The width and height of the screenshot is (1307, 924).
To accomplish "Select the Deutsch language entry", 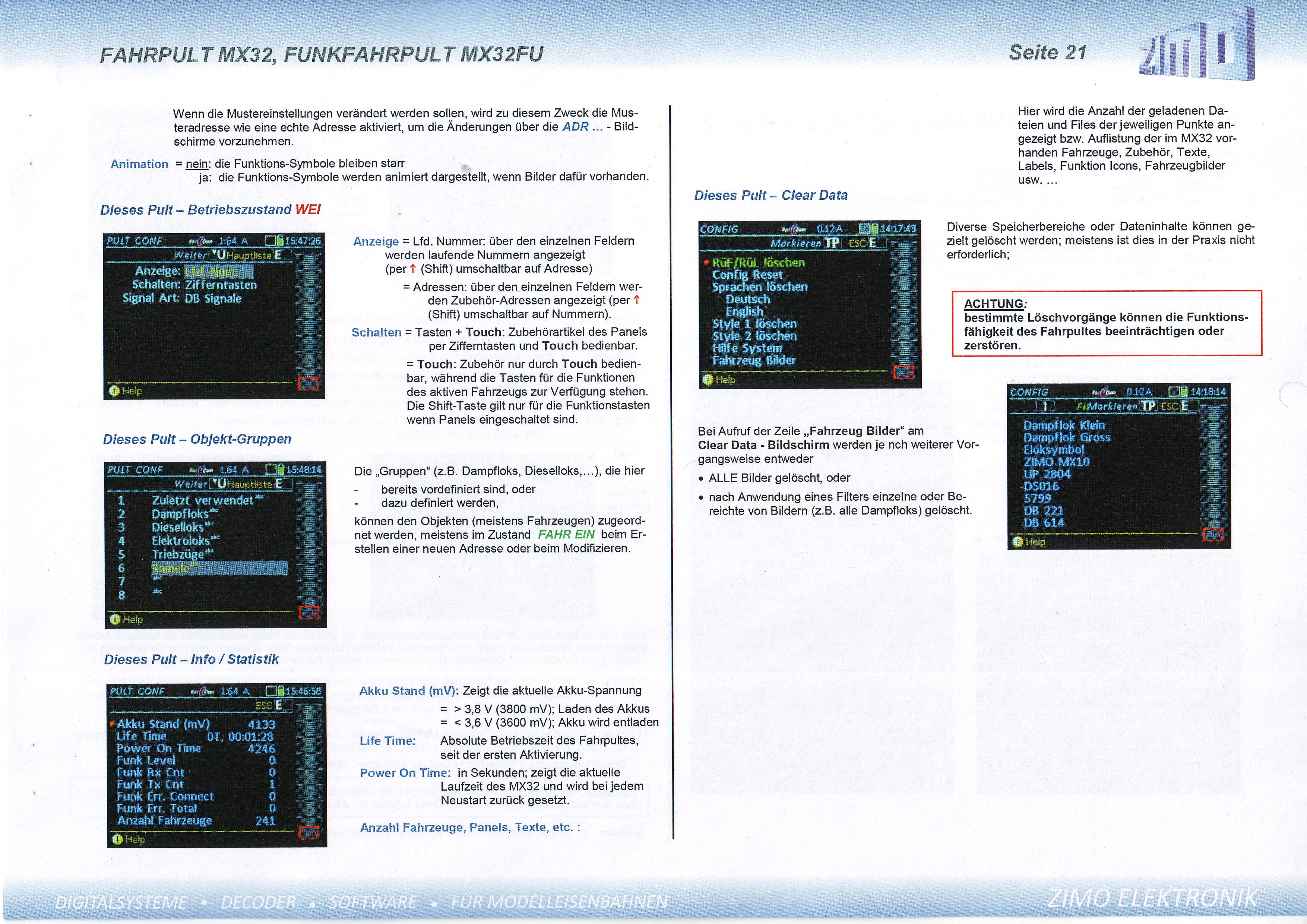I will point(747,299).
